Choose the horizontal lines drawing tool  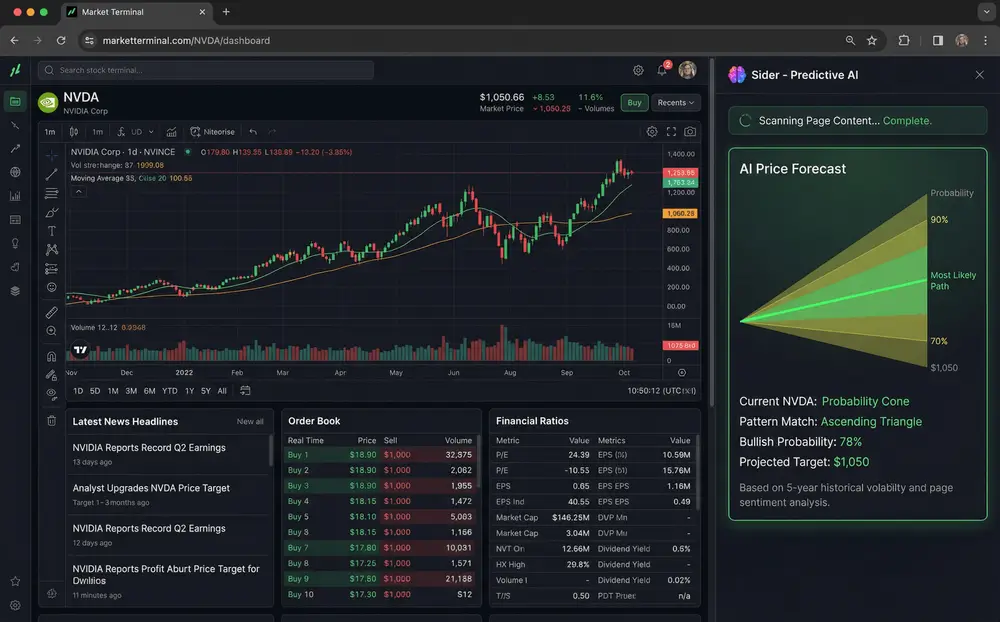pos(52,193)
